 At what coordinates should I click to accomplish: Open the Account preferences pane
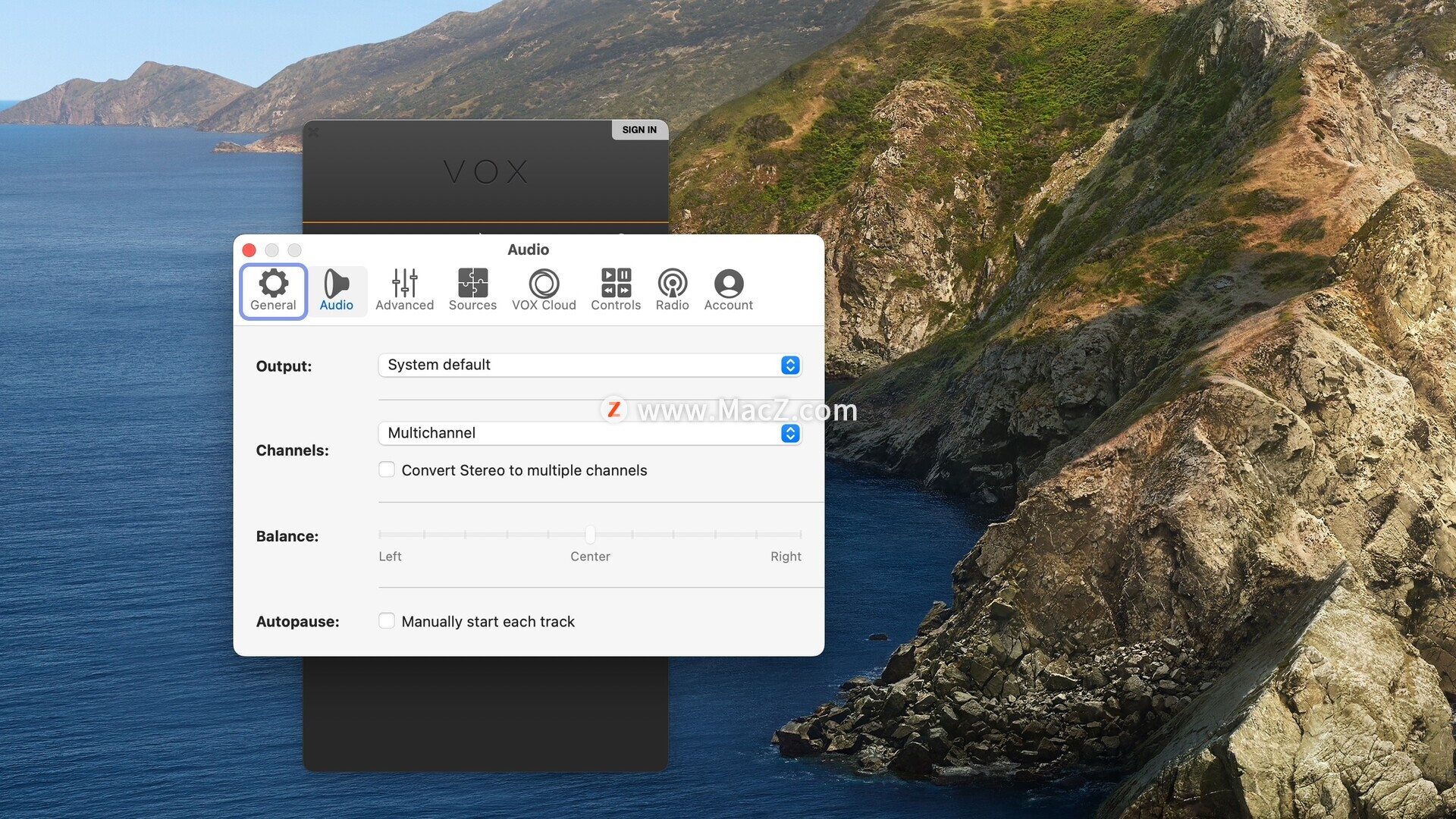click(728, 290)
